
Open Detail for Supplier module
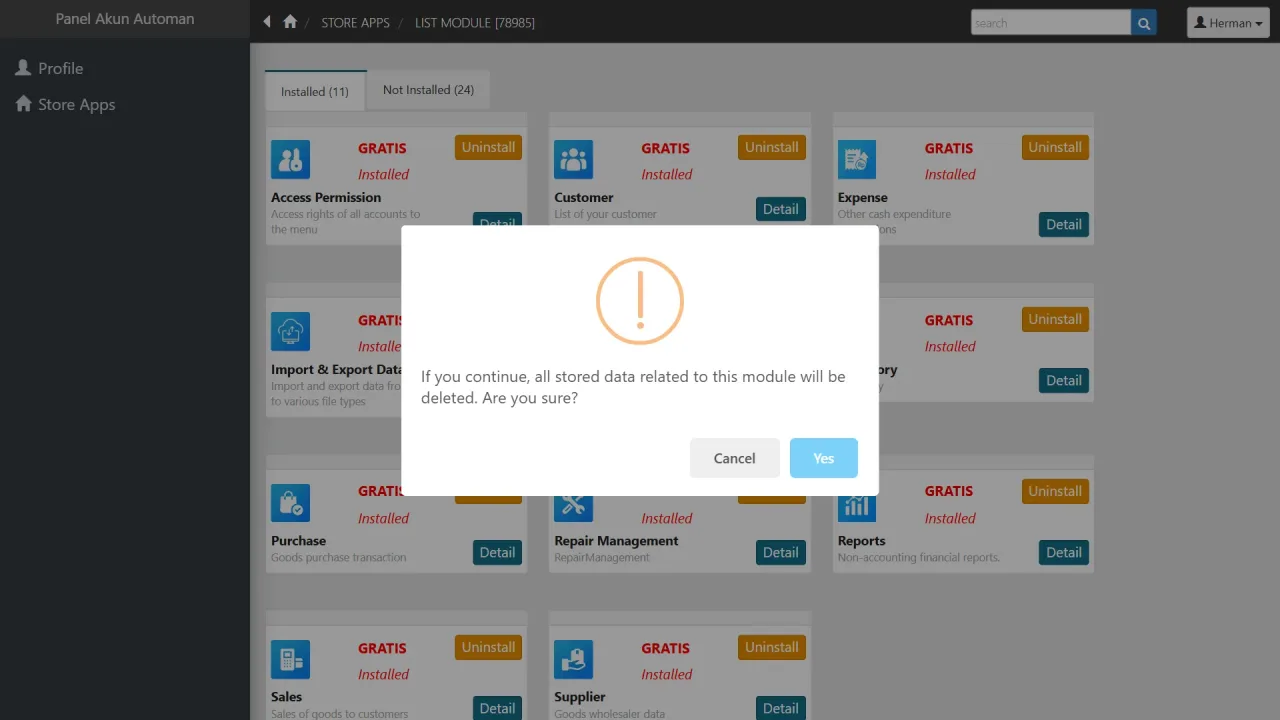pyautogui.click(x=781, y=707)
